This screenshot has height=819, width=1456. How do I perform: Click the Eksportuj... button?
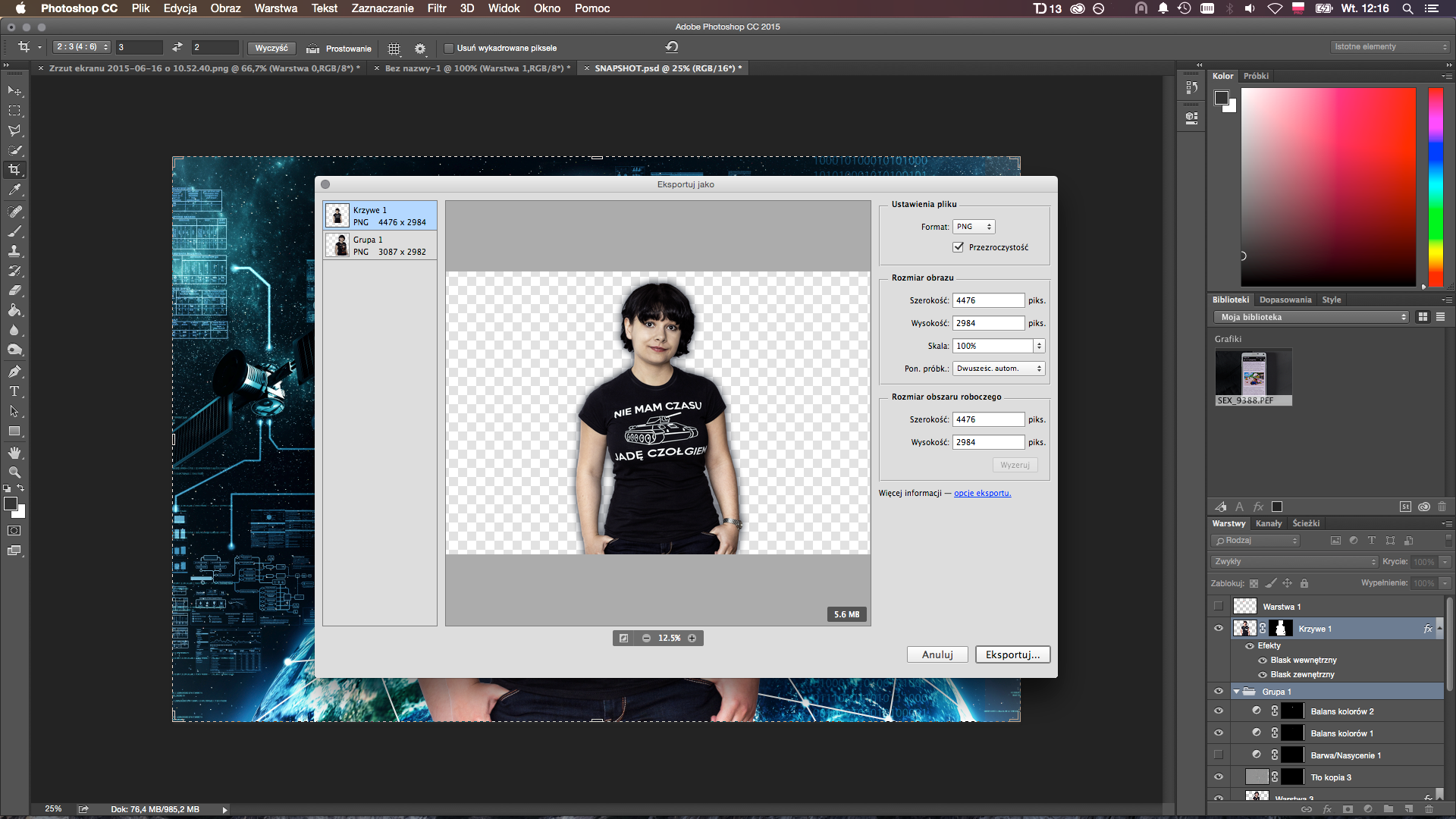pyautogui.click(x=1012, y=654)
